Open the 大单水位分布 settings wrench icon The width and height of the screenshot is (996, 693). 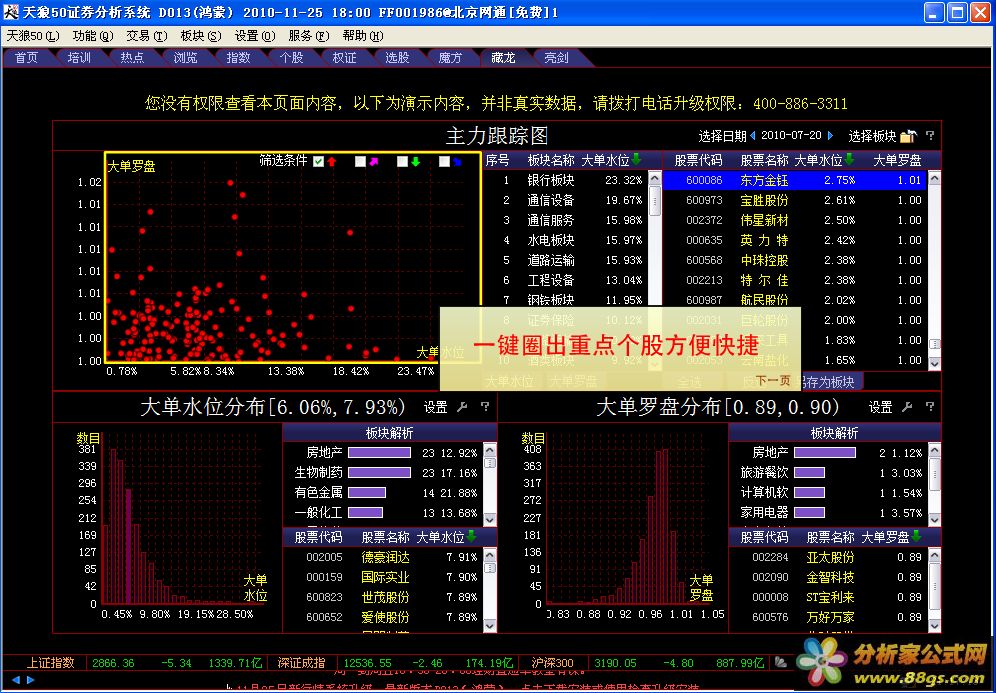pyautogui.click(x=462, y=407)
